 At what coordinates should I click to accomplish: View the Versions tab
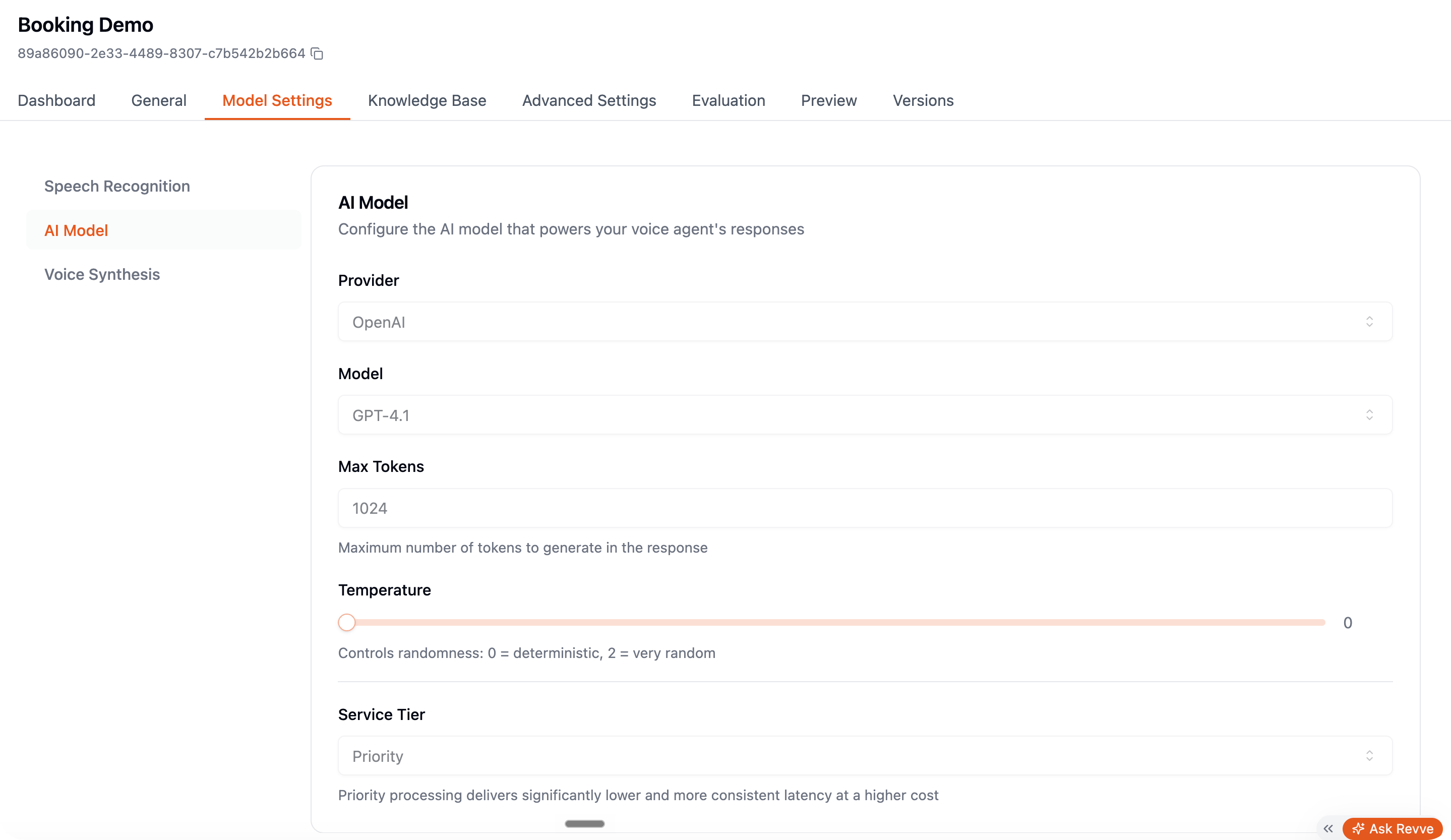[x=923, y=100]
